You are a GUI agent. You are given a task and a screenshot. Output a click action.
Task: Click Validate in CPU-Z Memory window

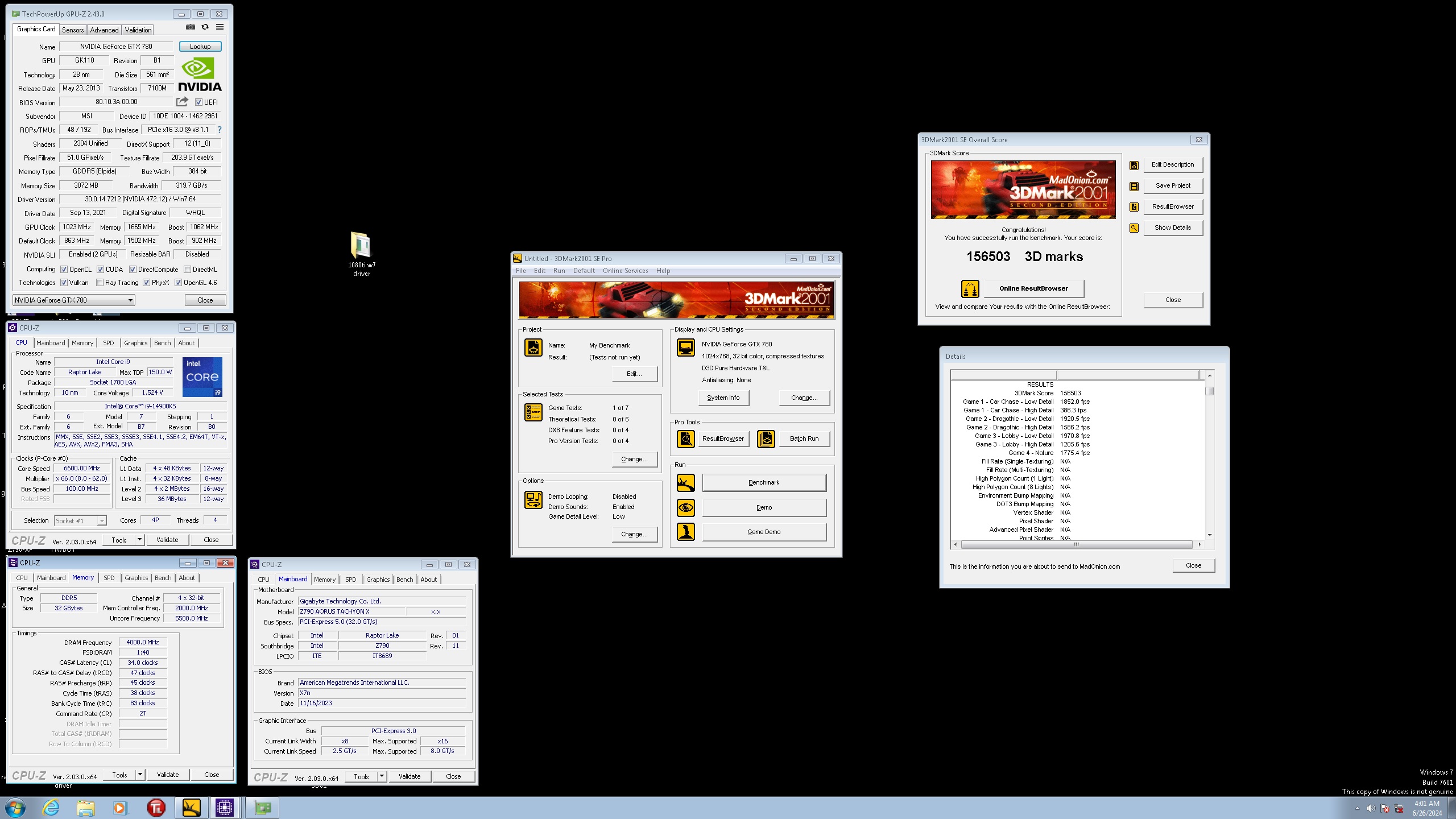pyautogui.click(x=168, y=775)
